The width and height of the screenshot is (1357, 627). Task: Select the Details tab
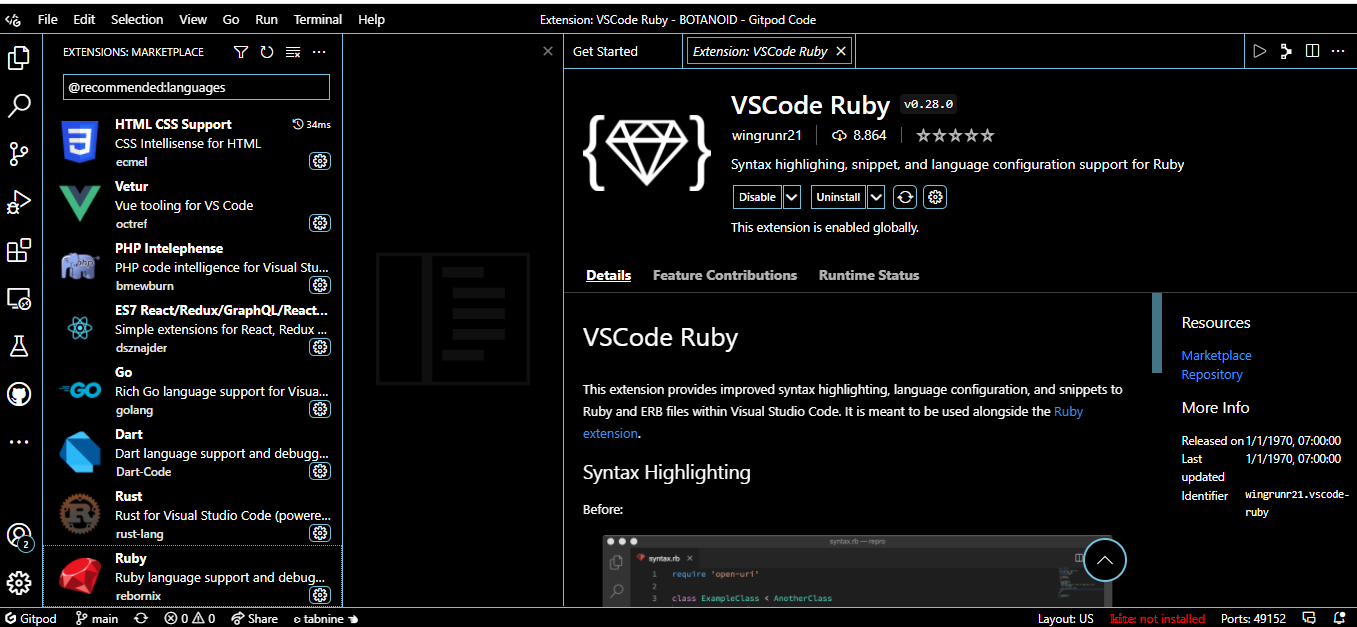pos(608,275)
